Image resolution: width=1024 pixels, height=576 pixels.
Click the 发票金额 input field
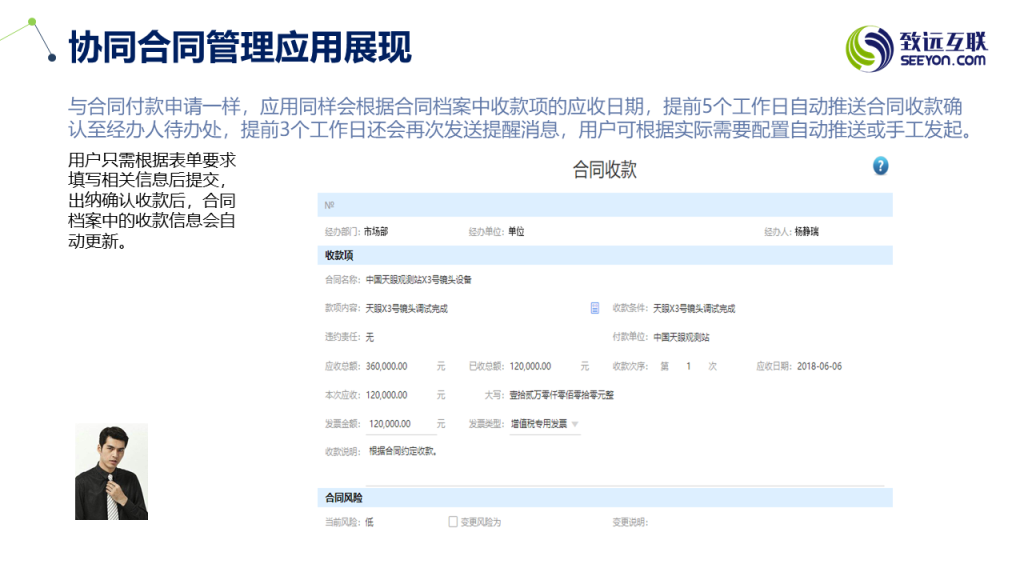pos(402,424)
